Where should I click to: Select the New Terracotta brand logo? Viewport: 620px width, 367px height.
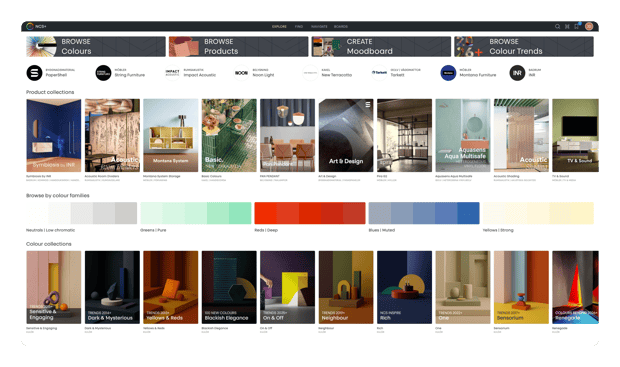click(310, 73)
